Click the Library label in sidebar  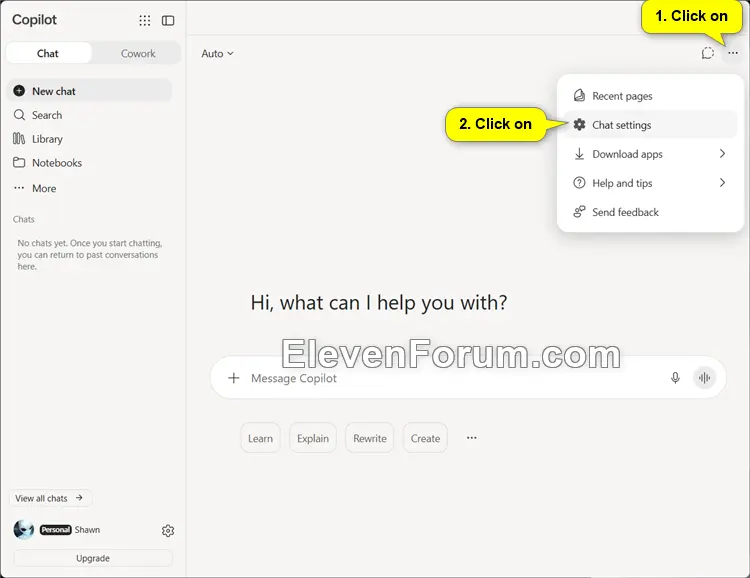[x=47, y=139]
